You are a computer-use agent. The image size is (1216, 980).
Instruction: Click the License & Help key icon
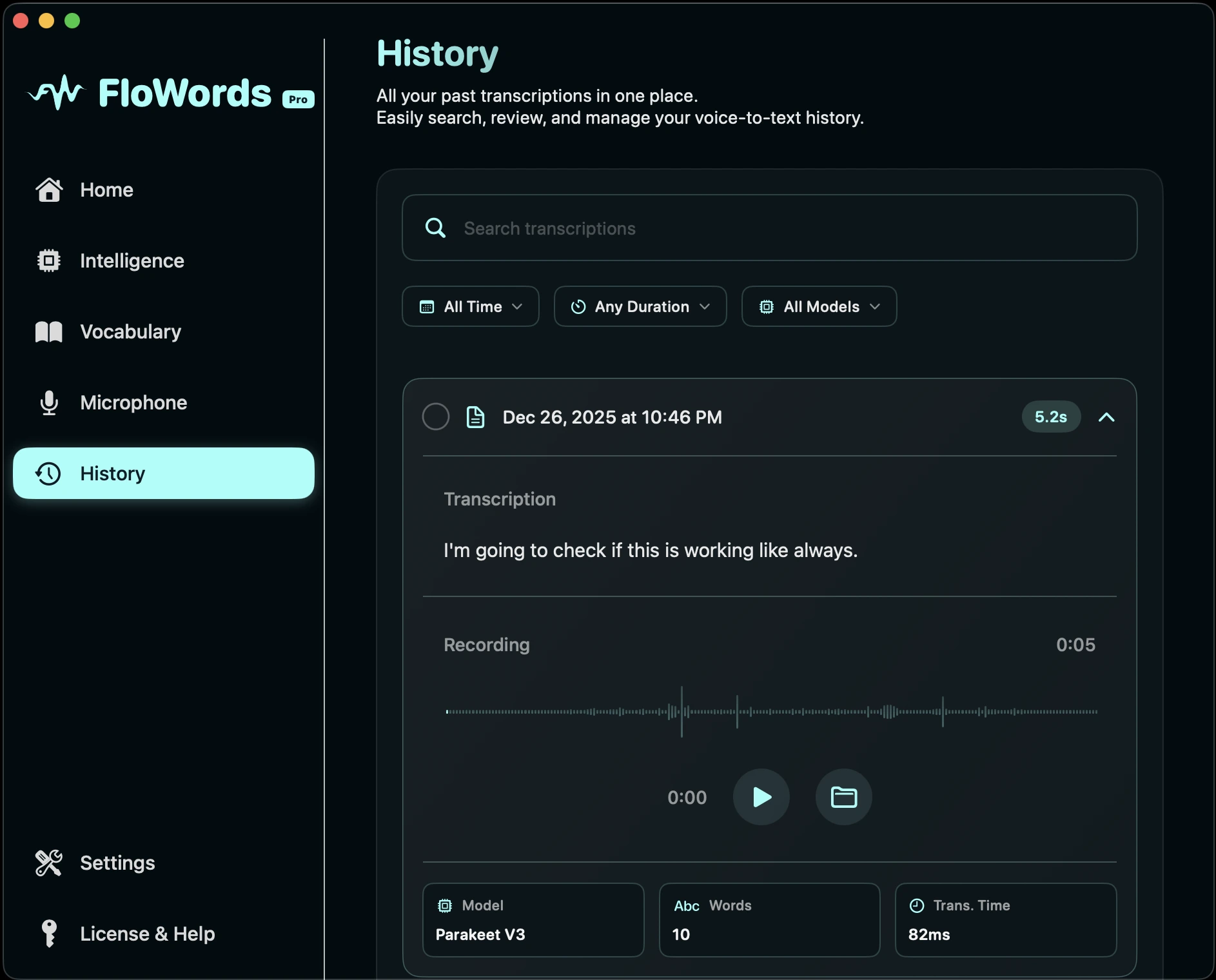coord(48,934)
